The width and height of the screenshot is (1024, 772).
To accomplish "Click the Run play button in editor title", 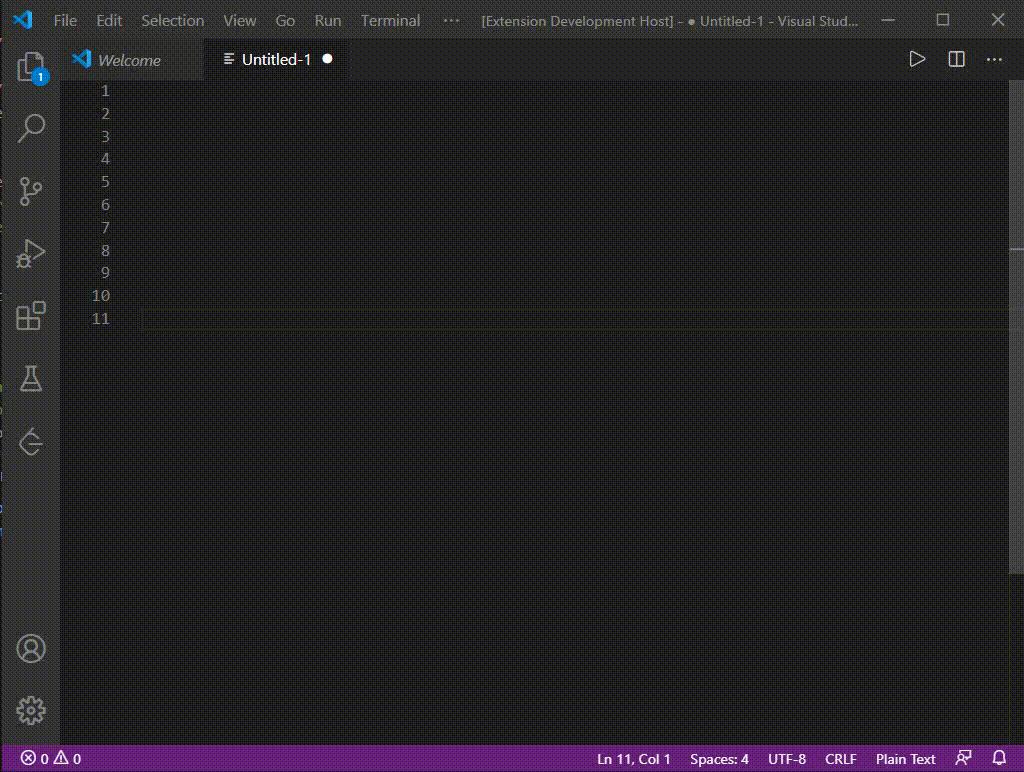I will tap(917, 60).
